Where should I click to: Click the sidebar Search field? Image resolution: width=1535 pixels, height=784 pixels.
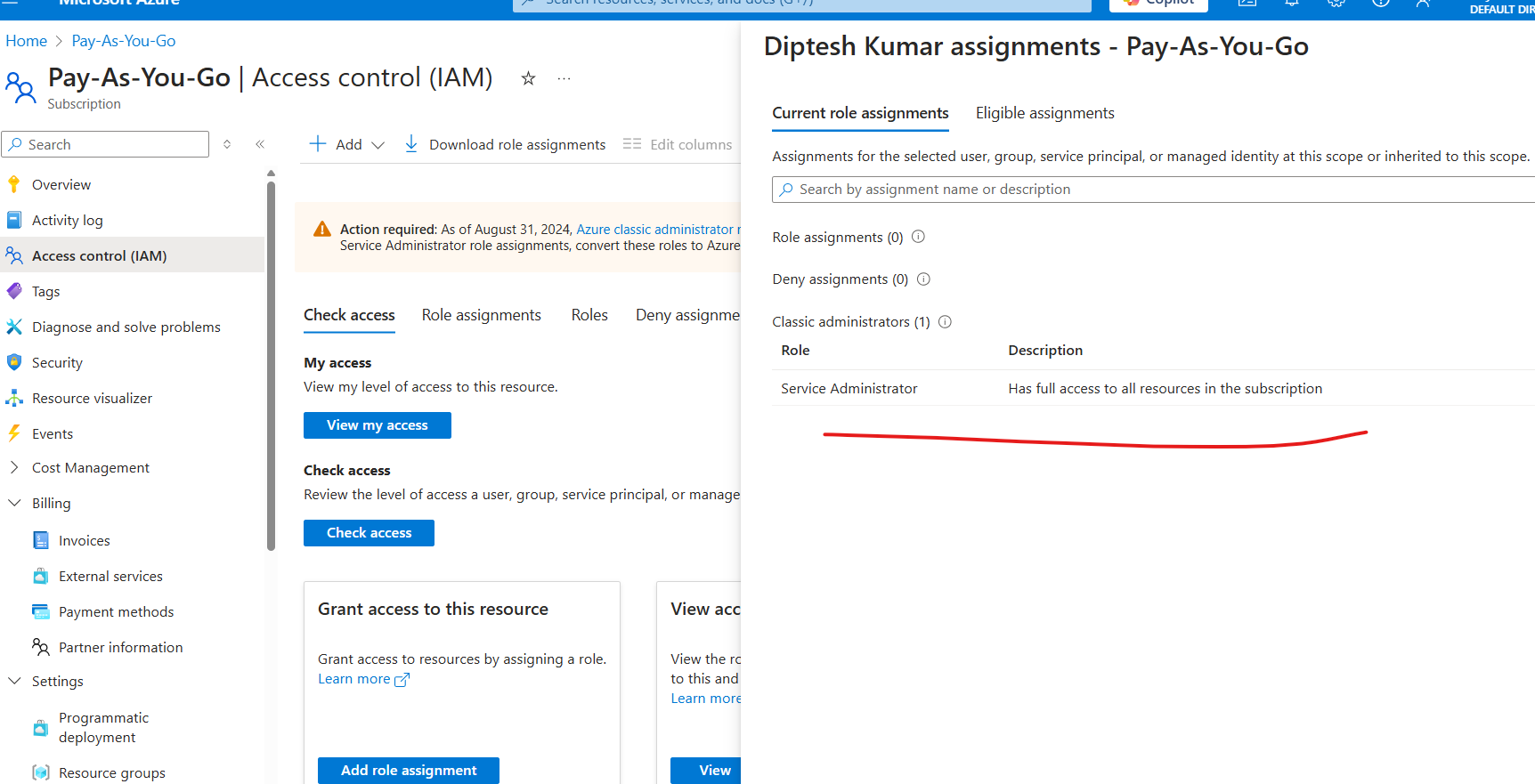105,144
